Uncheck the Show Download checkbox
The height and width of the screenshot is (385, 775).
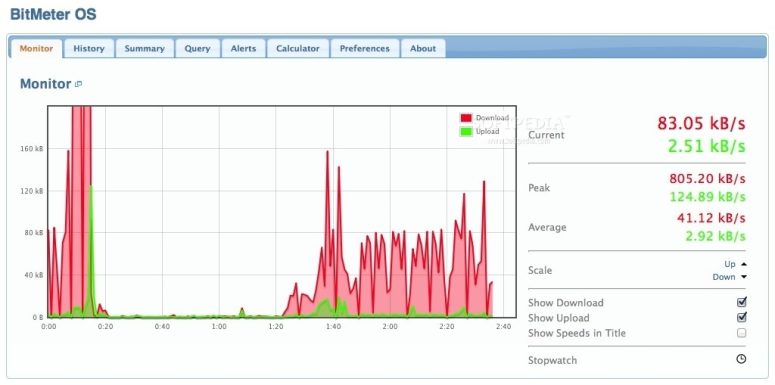click(x=741, y=302)
